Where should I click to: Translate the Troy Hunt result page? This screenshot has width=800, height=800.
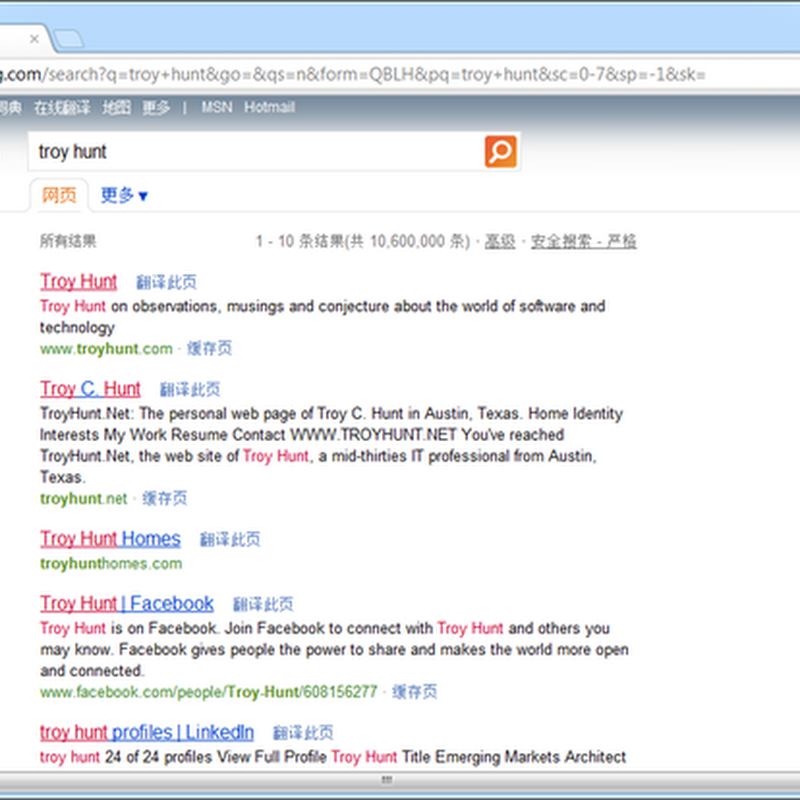(x=166, y=282)
